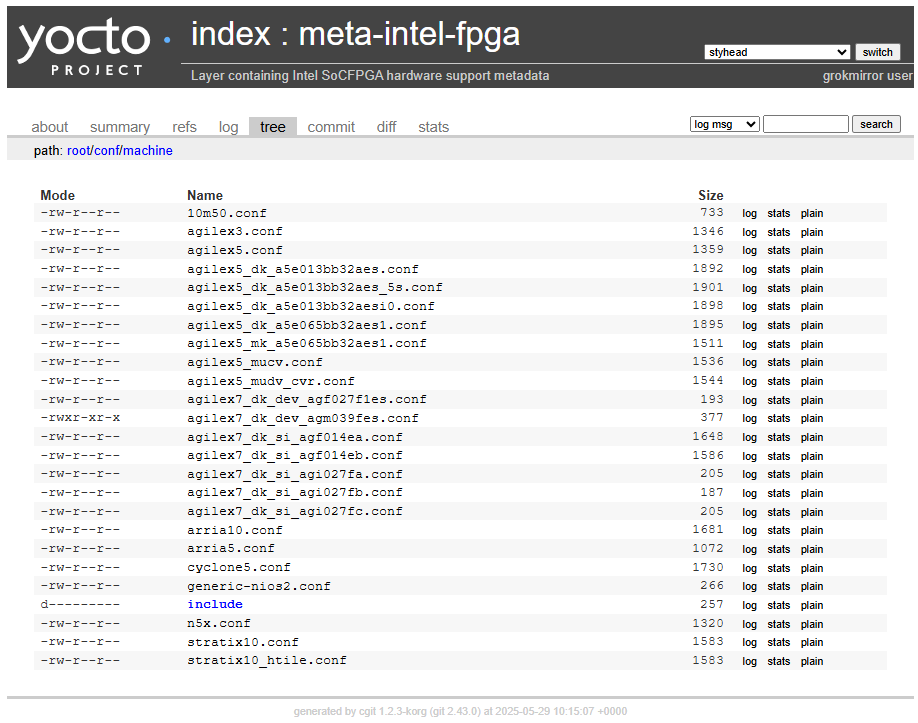Go to root in the path breadcrumb

[x=78, y=150]
